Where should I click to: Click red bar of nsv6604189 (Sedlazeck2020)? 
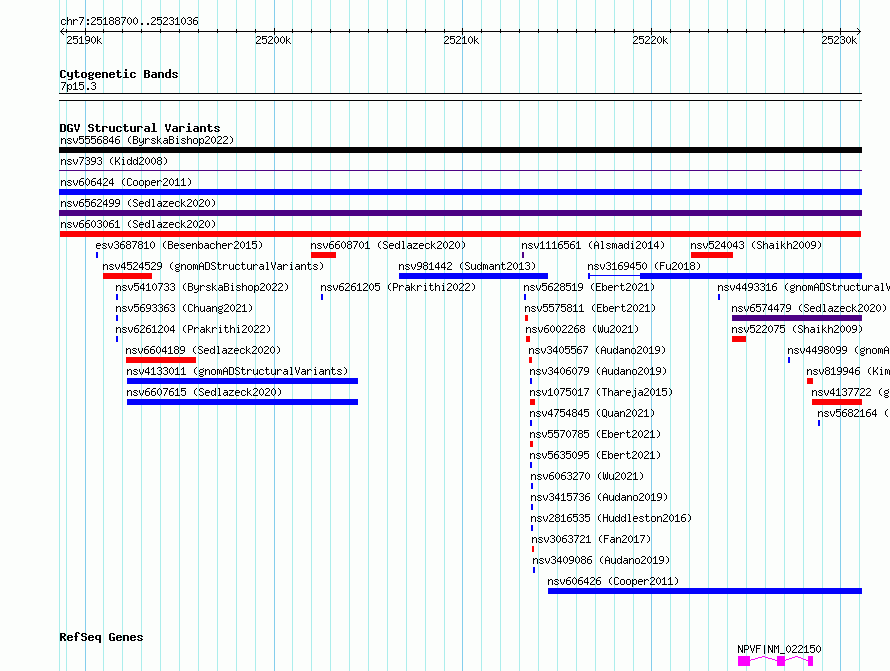161,360
